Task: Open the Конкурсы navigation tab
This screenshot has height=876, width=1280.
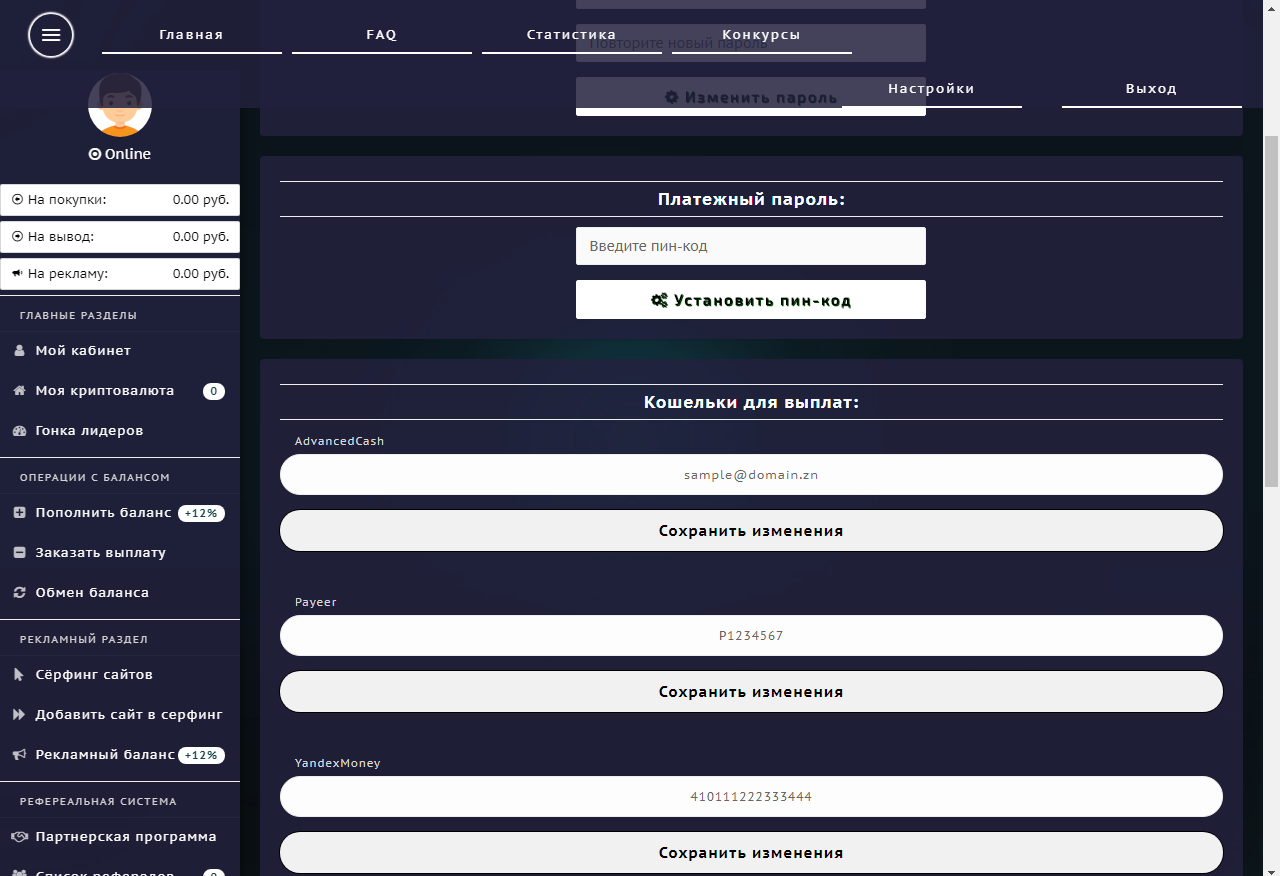Action: tap(761, 35)
